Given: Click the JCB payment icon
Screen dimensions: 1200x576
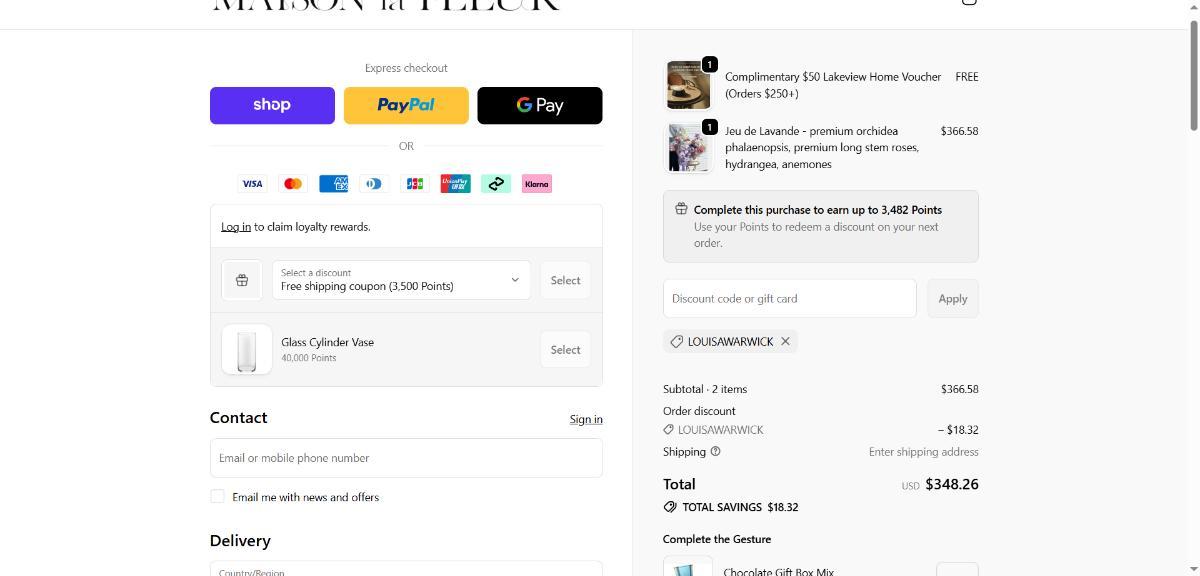Looking at the screenshot, I should click(x=414, y=184).
